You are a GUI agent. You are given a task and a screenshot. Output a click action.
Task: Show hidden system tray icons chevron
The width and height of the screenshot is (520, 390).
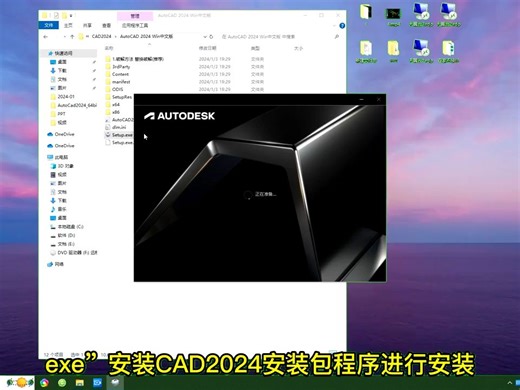tap(509, 383)
